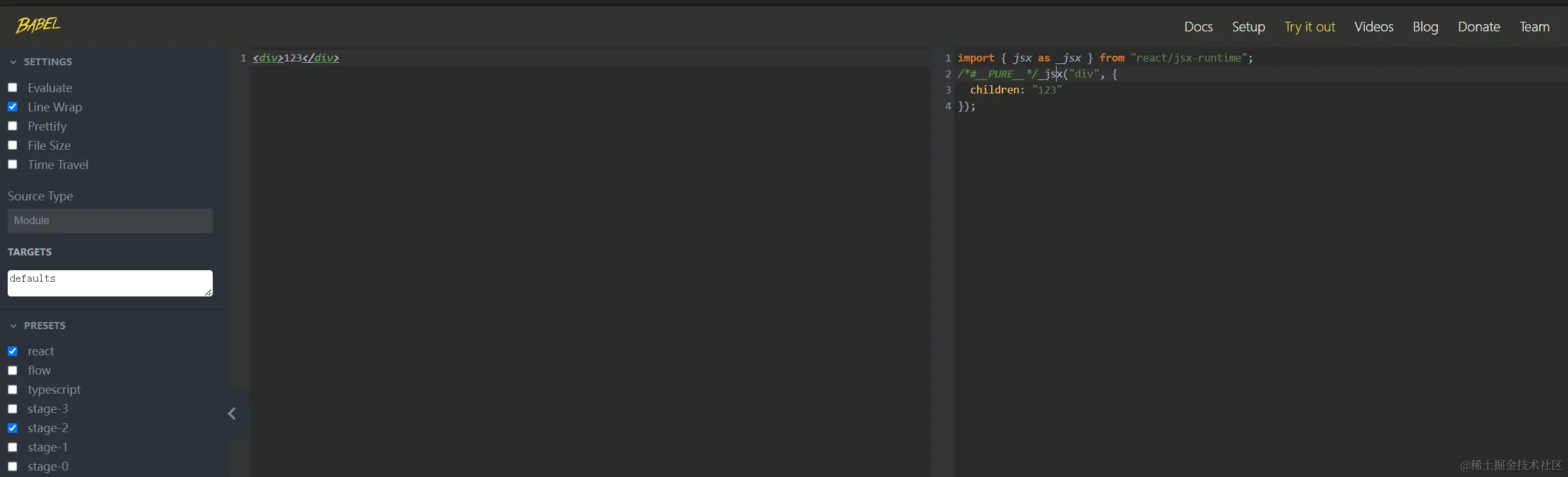Go to the Setup page
Viewport: 1568px width, 477px height.
point(1248,27)
